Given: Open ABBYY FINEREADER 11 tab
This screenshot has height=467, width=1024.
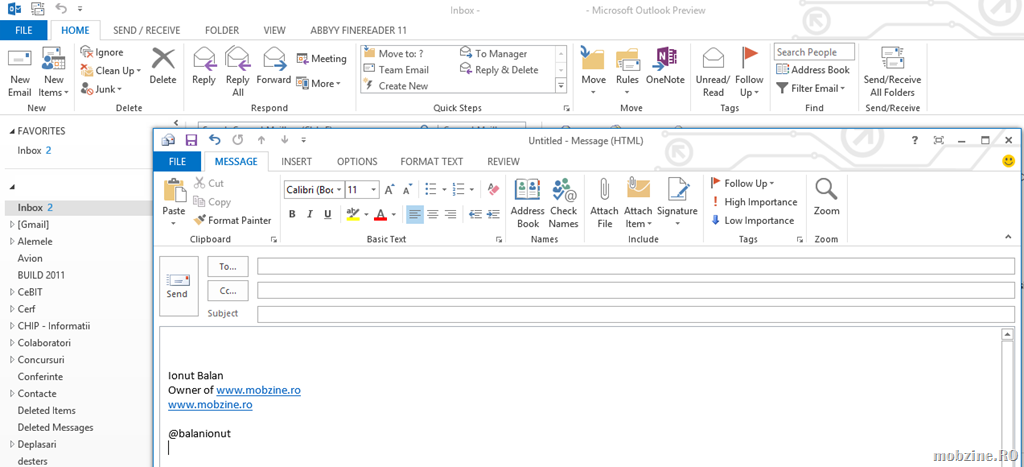Looking at the screenshot, I should click(x=359, y=30).
